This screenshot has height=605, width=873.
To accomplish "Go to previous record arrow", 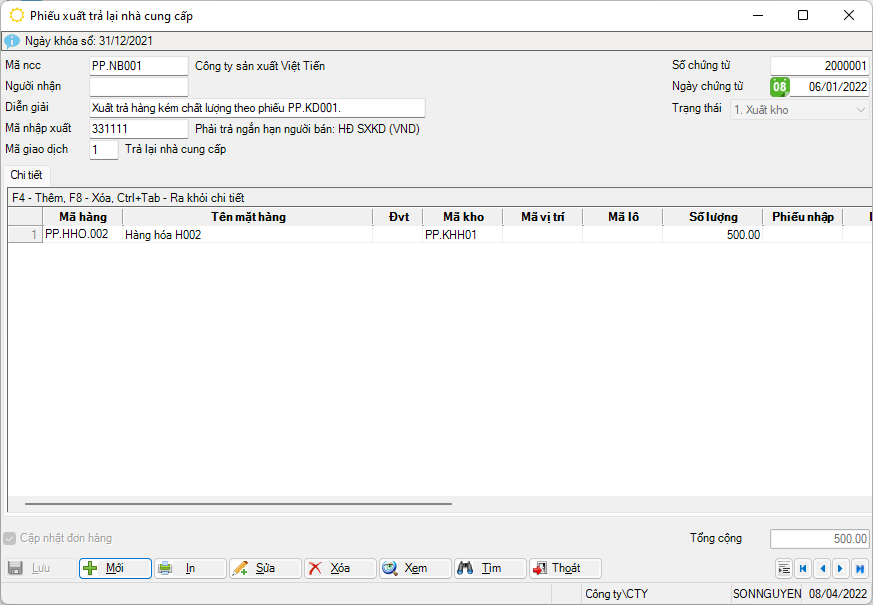I will [x=821, y=569].
